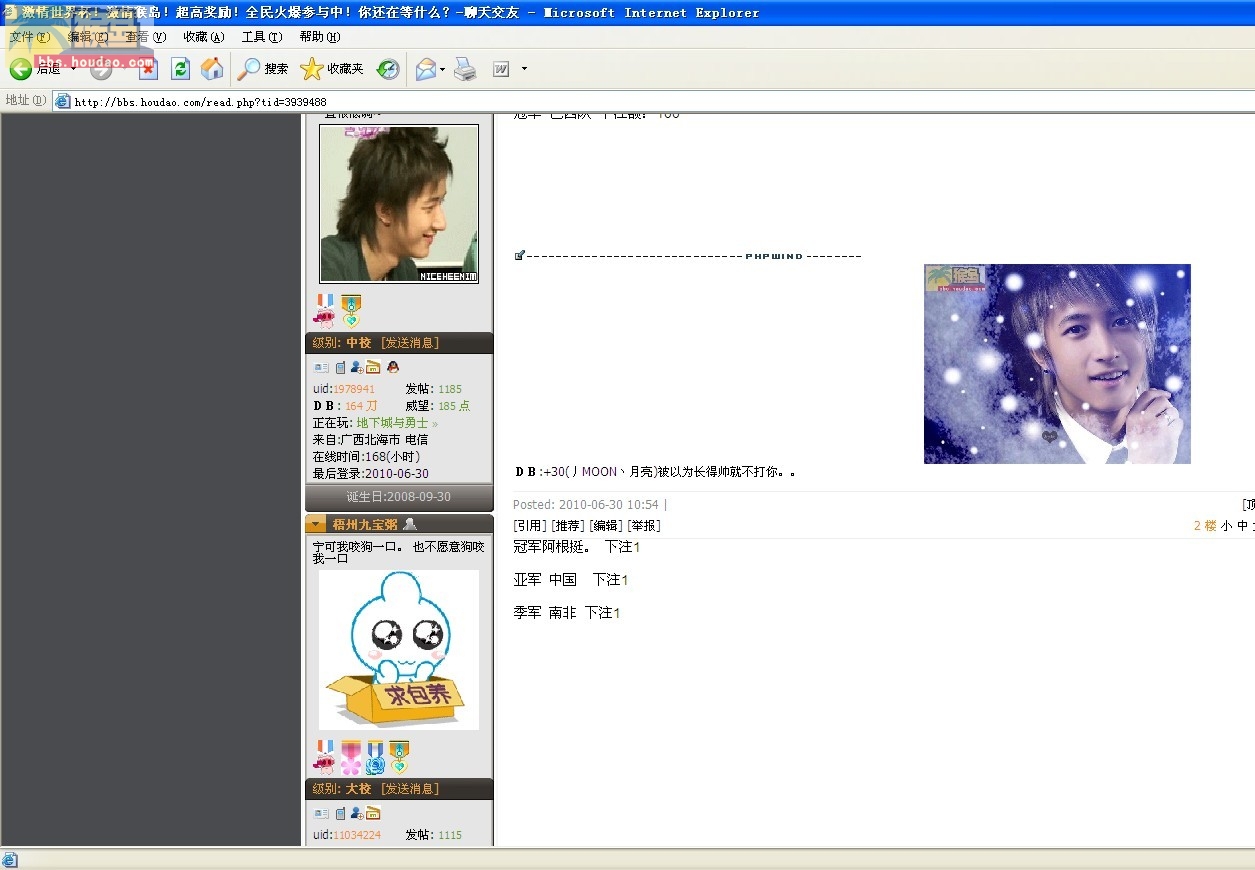This screenshot has width=1255, height=870.
Task: Click 发送消息 in the 中校 level bar
Action: click(x=409, y=343)
